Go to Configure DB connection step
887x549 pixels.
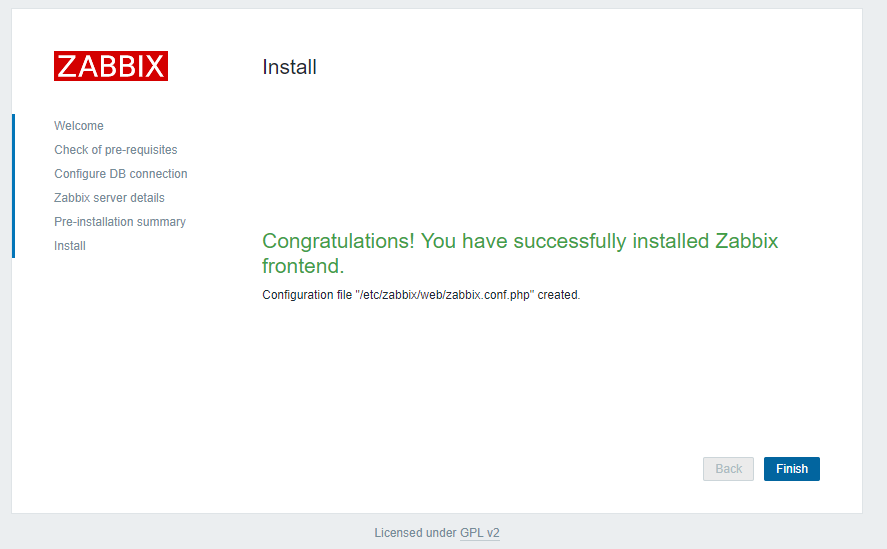[x=121, y=174]
